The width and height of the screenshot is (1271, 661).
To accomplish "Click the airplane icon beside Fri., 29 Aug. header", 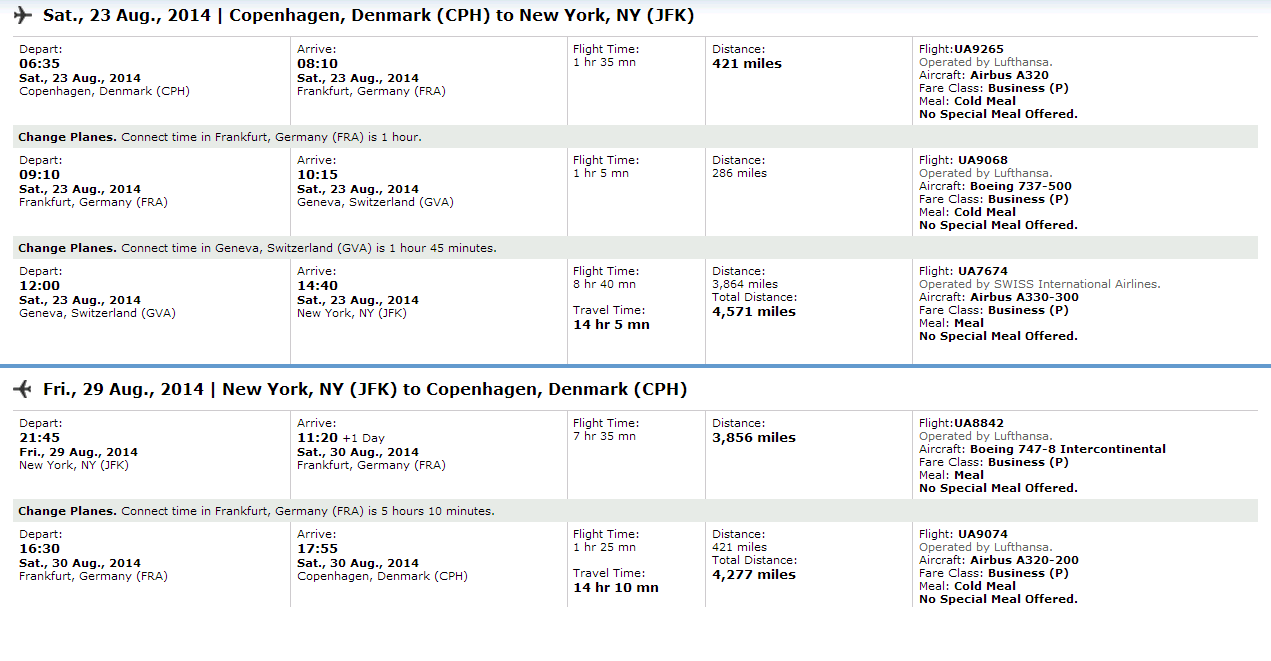I will 23,389.
